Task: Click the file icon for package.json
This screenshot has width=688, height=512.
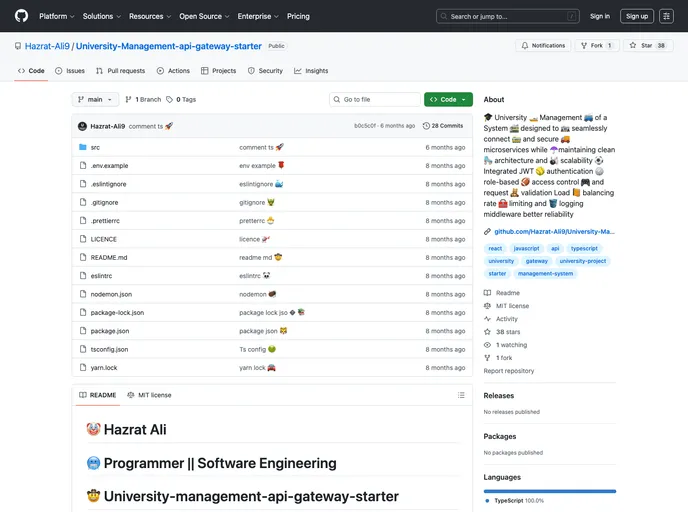Action: 82,331
